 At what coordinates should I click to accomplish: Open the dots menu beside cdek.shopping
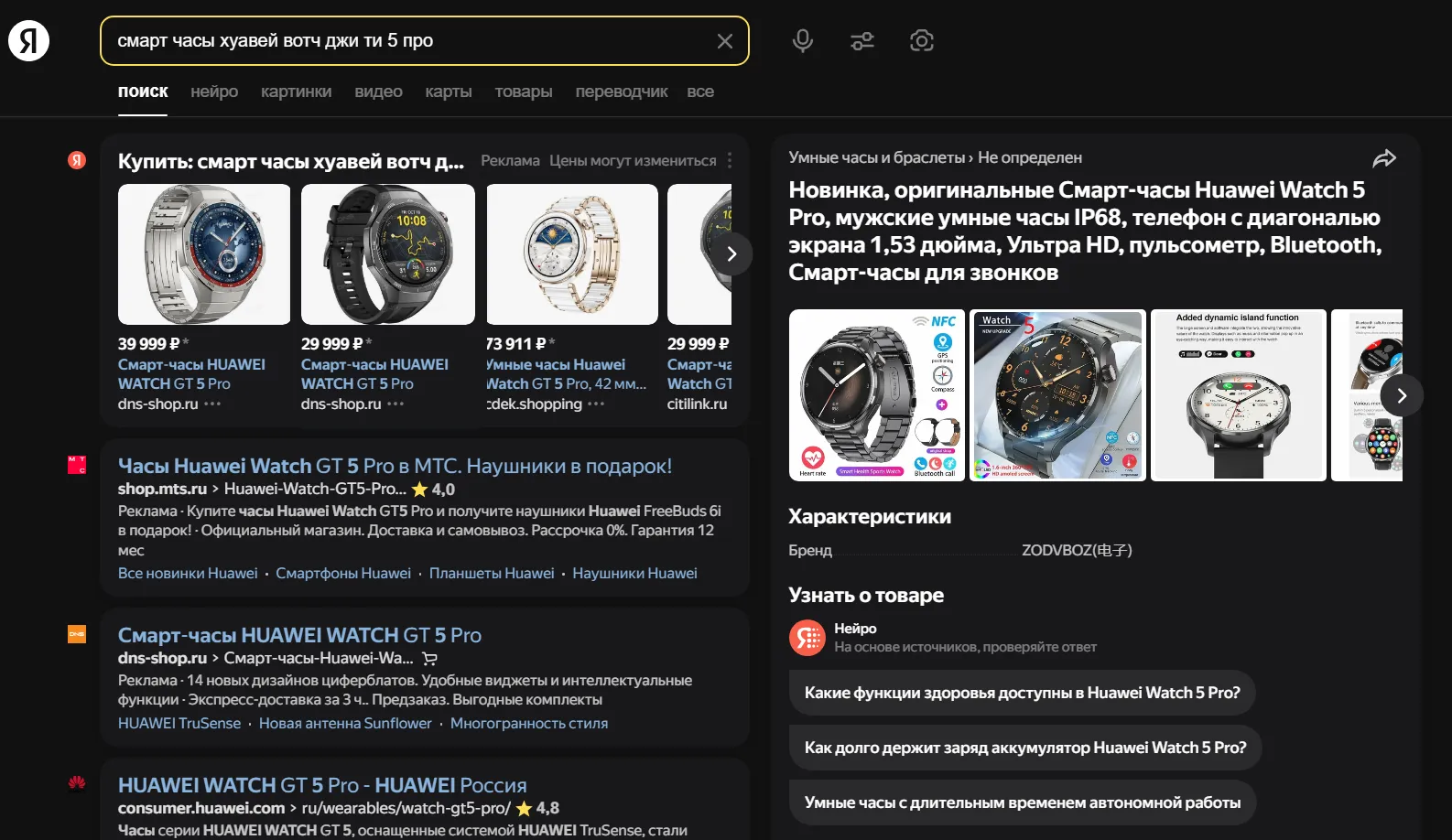[x=596, y=404]
